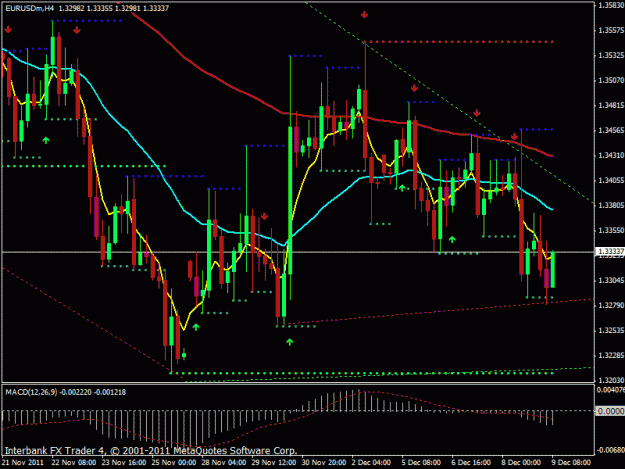Click the EURUSDm,H4 symbol label

pos(29,8)
